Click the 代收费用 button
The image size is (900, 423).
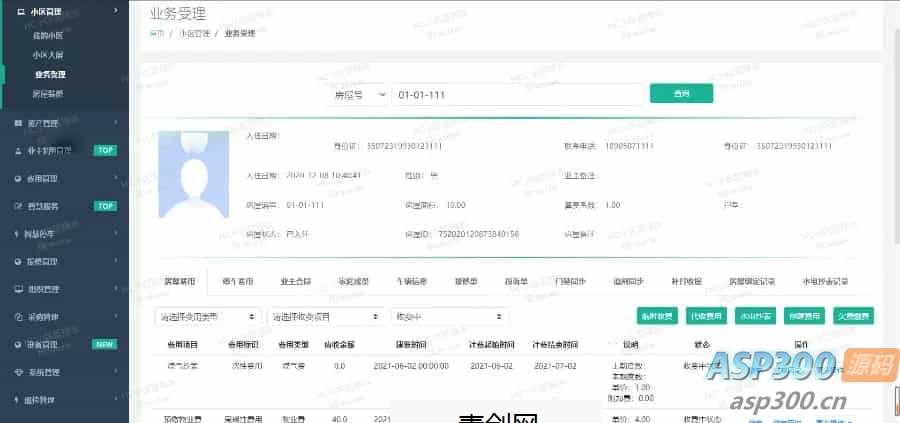point(707,316)
